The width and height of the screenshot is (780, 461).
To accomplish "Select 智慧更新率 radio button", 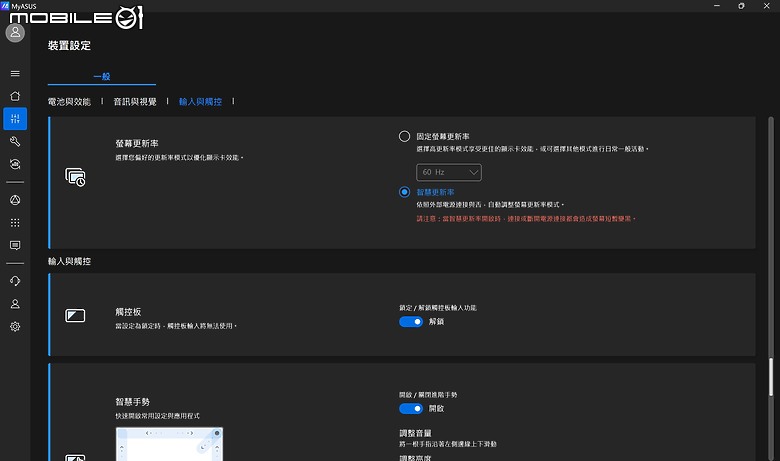I will pyautogui.click(x=404, y=192).
